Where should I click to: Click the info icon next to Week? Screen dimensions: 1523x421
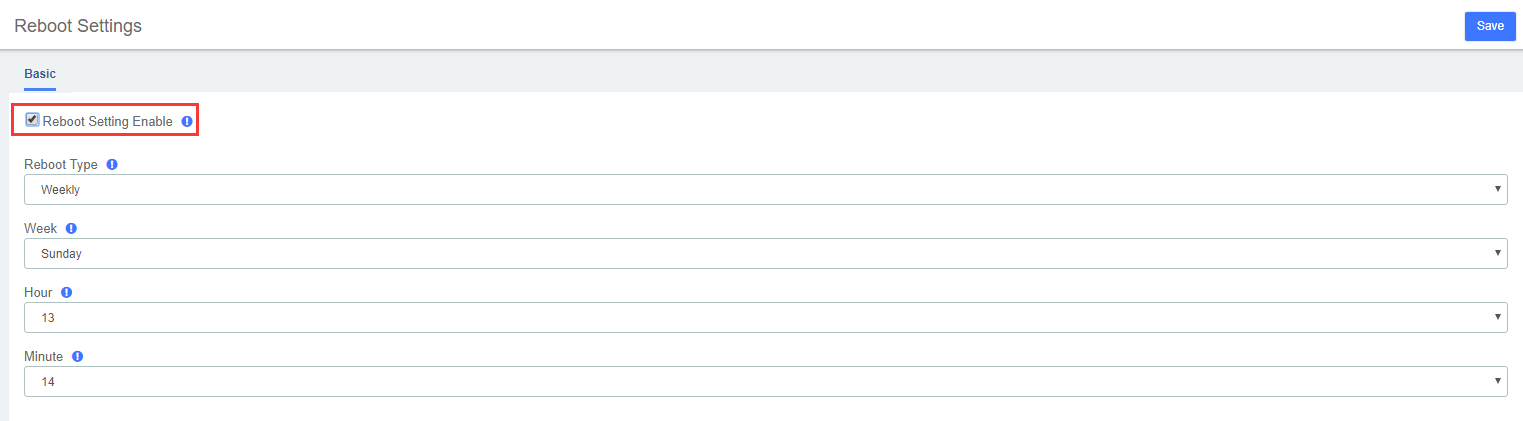point(71,228)
